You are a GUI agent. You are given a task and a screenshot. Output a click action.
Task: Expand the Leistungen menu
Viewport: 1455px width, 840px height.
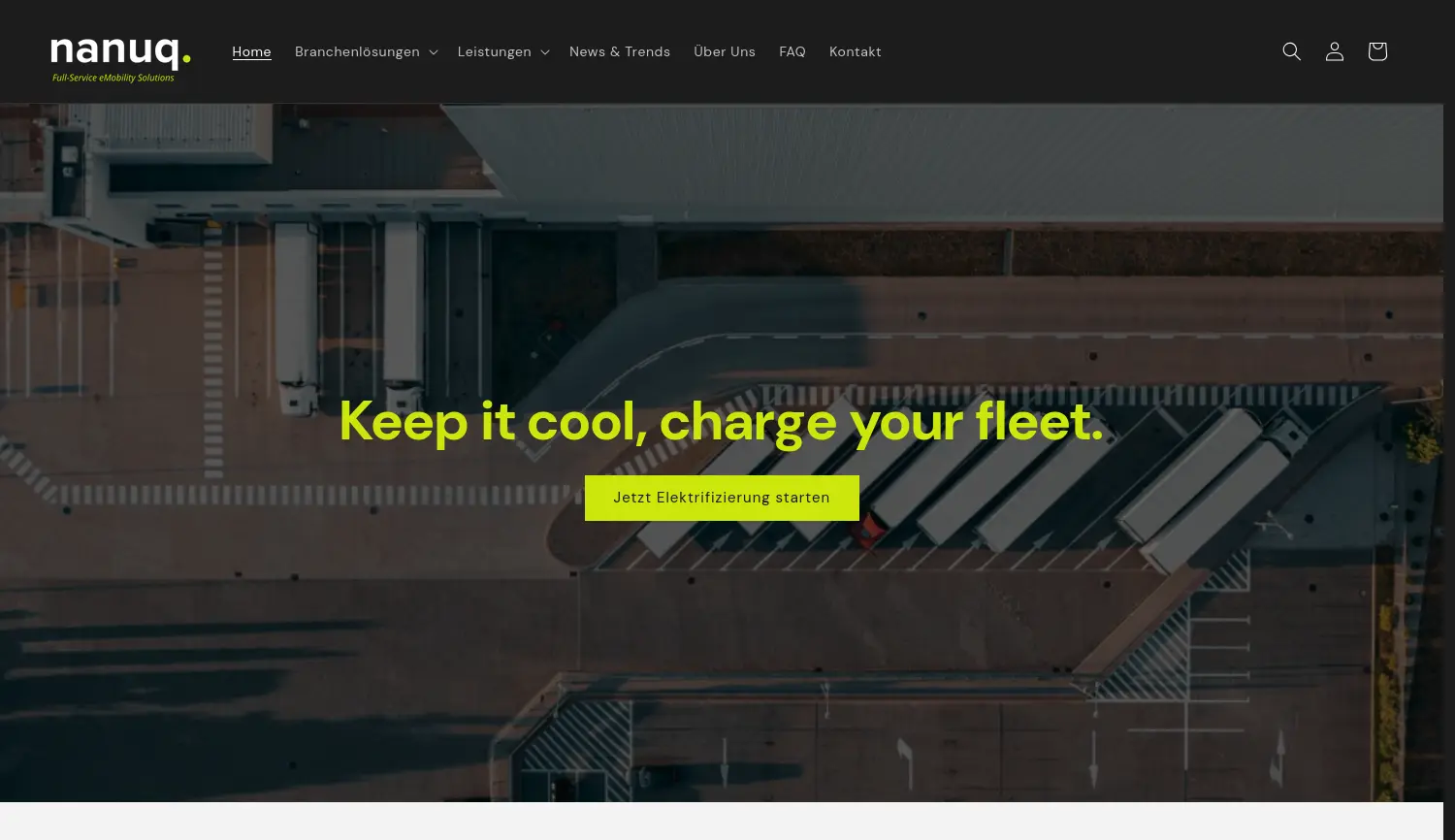(x=495, y=51)
